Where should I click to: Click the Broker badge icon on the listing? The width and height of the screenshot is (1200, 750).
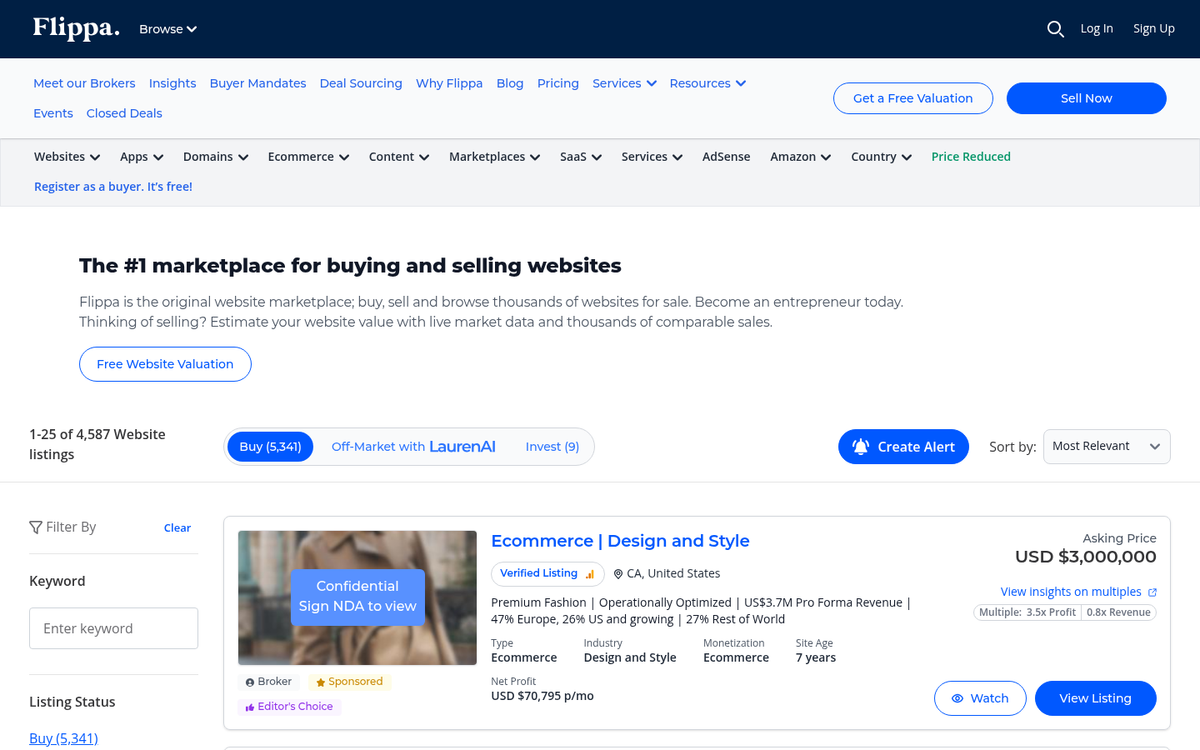(x=250, y=681)
